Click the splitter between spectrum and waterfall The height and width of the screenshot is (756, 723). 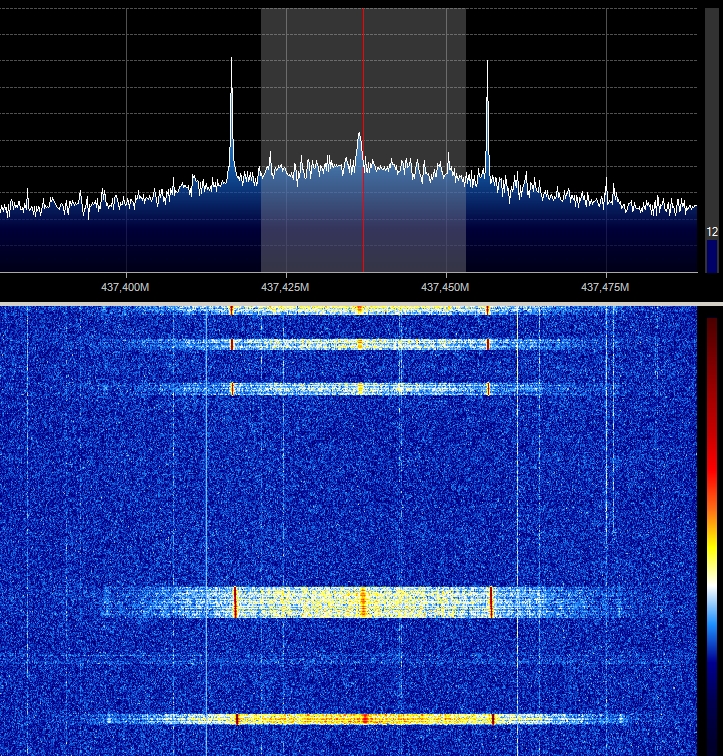pyautogui.click(x=361, y=303)
